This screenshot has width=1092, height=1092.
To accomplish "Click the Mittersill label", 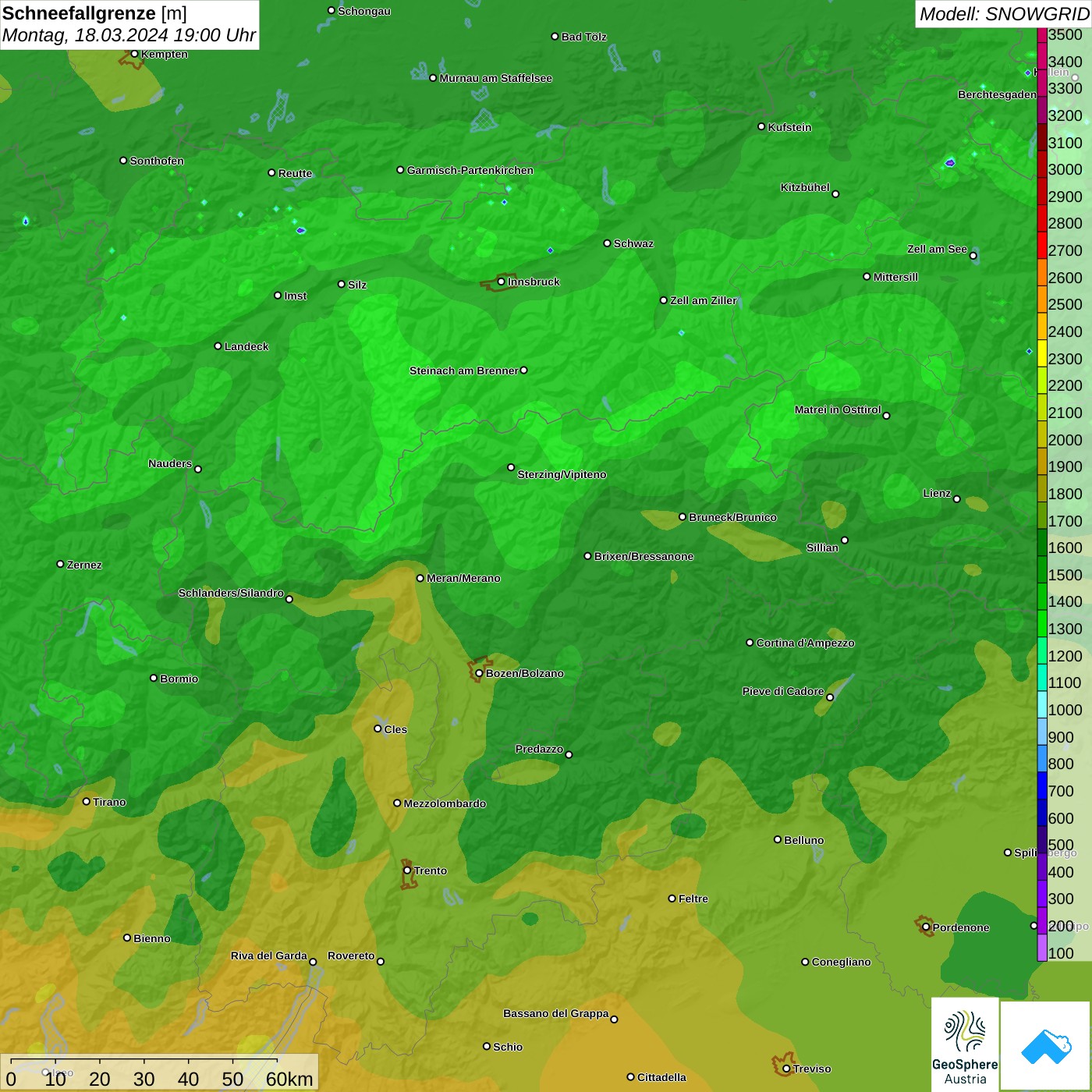I will click(895, 277).
